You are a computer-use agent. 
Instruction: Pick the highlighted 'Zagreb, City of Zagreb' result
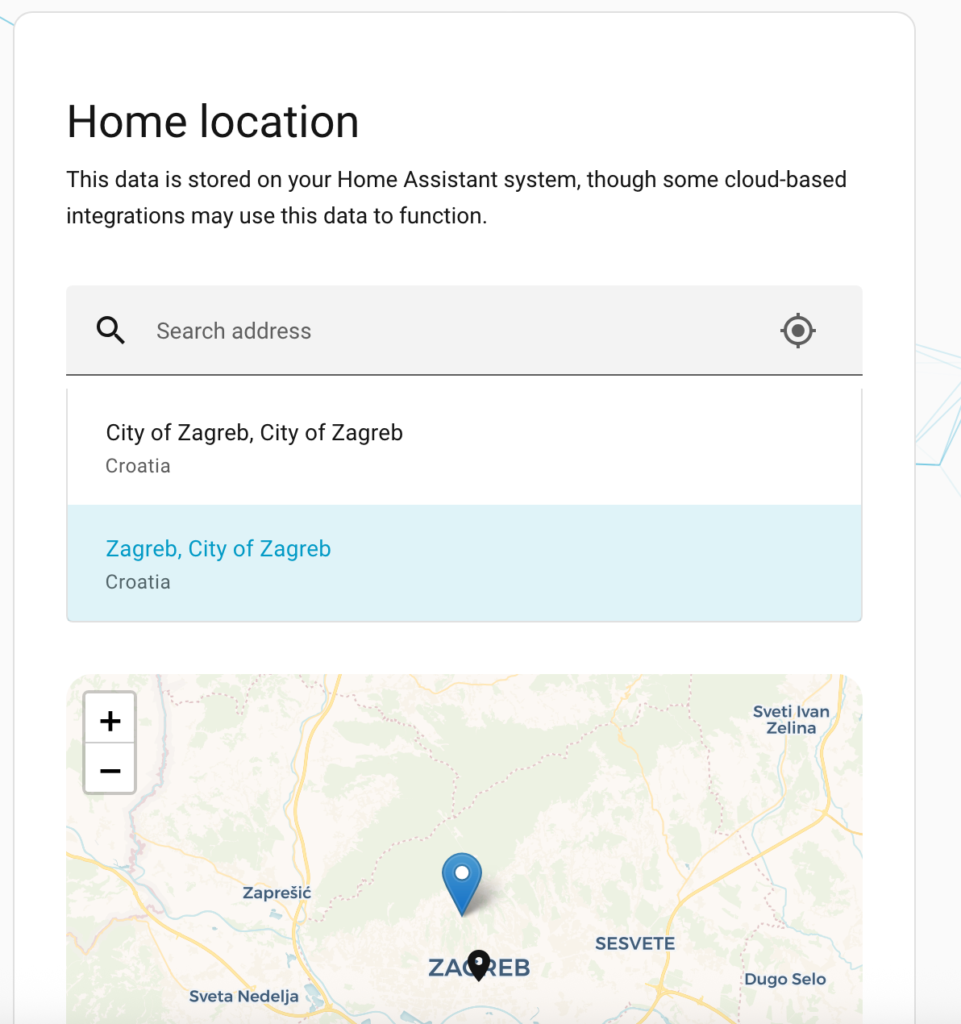coord(464,563)
